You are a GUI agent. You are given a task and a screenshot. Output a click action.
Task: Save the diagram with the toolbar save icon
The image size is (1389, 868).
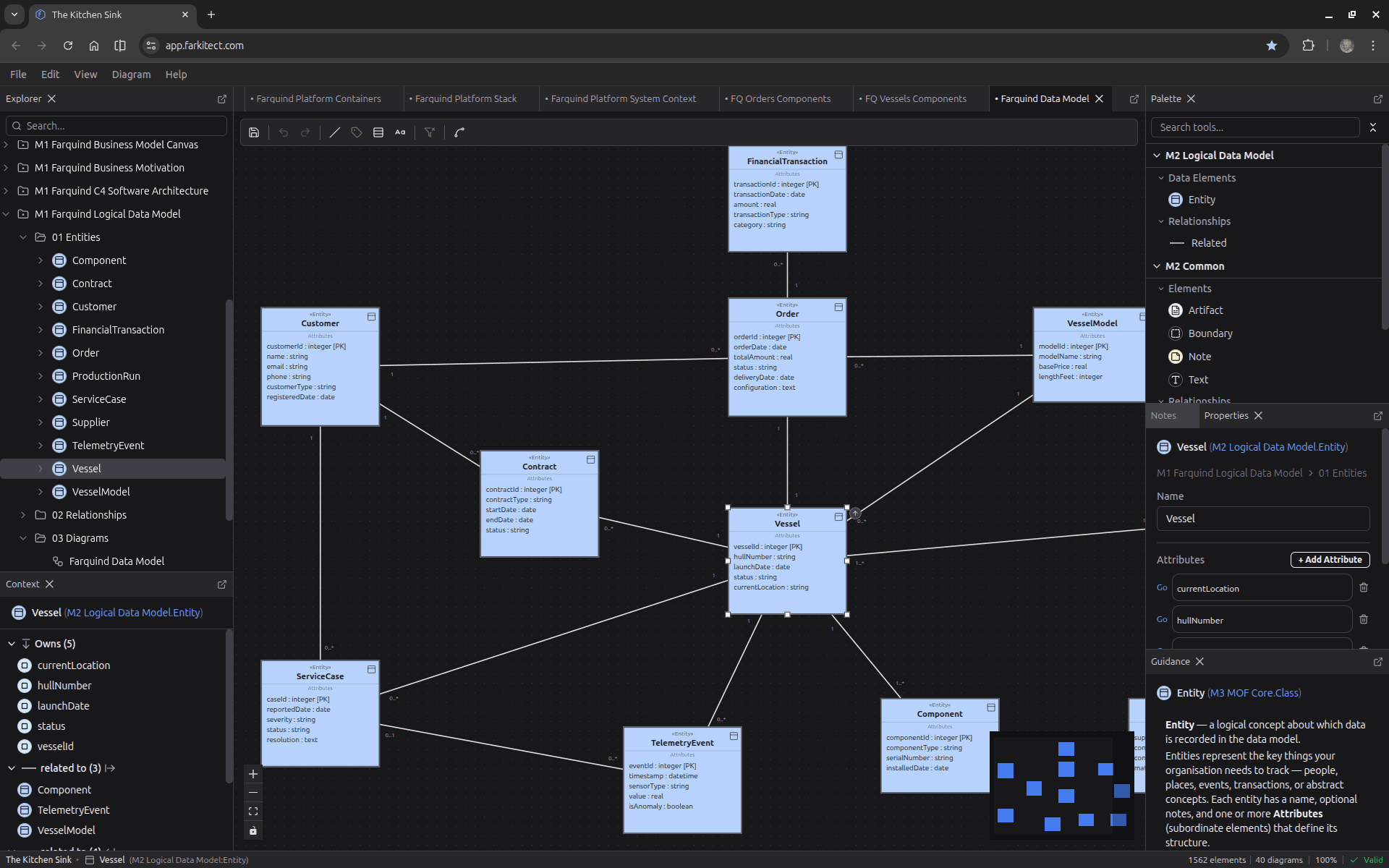coord(254,132)
